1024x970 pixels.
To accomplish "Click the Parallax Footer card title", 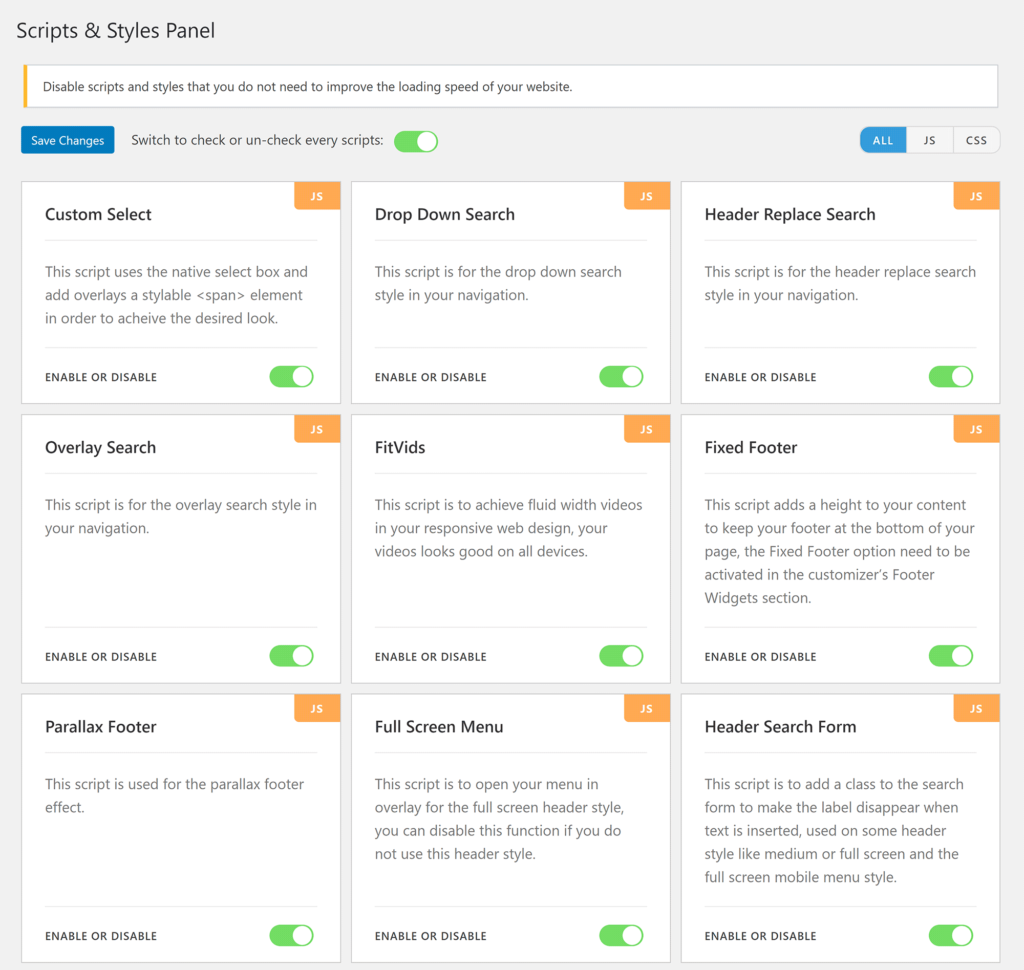I will coord(101,727).
